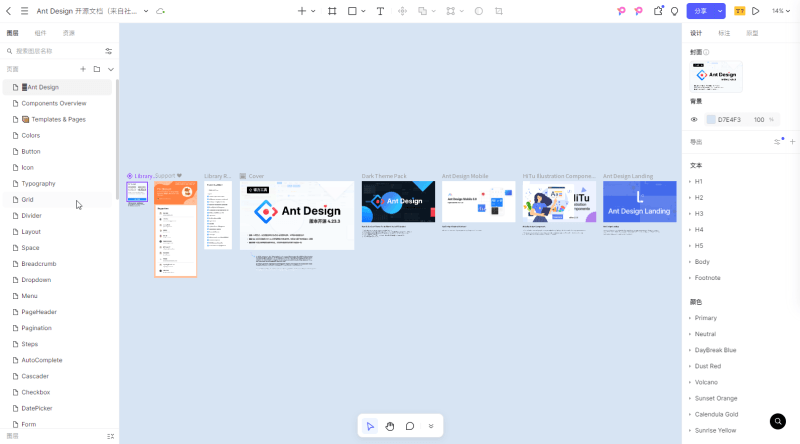Click the cover thumbnail in the design panel

pos(716,77)
